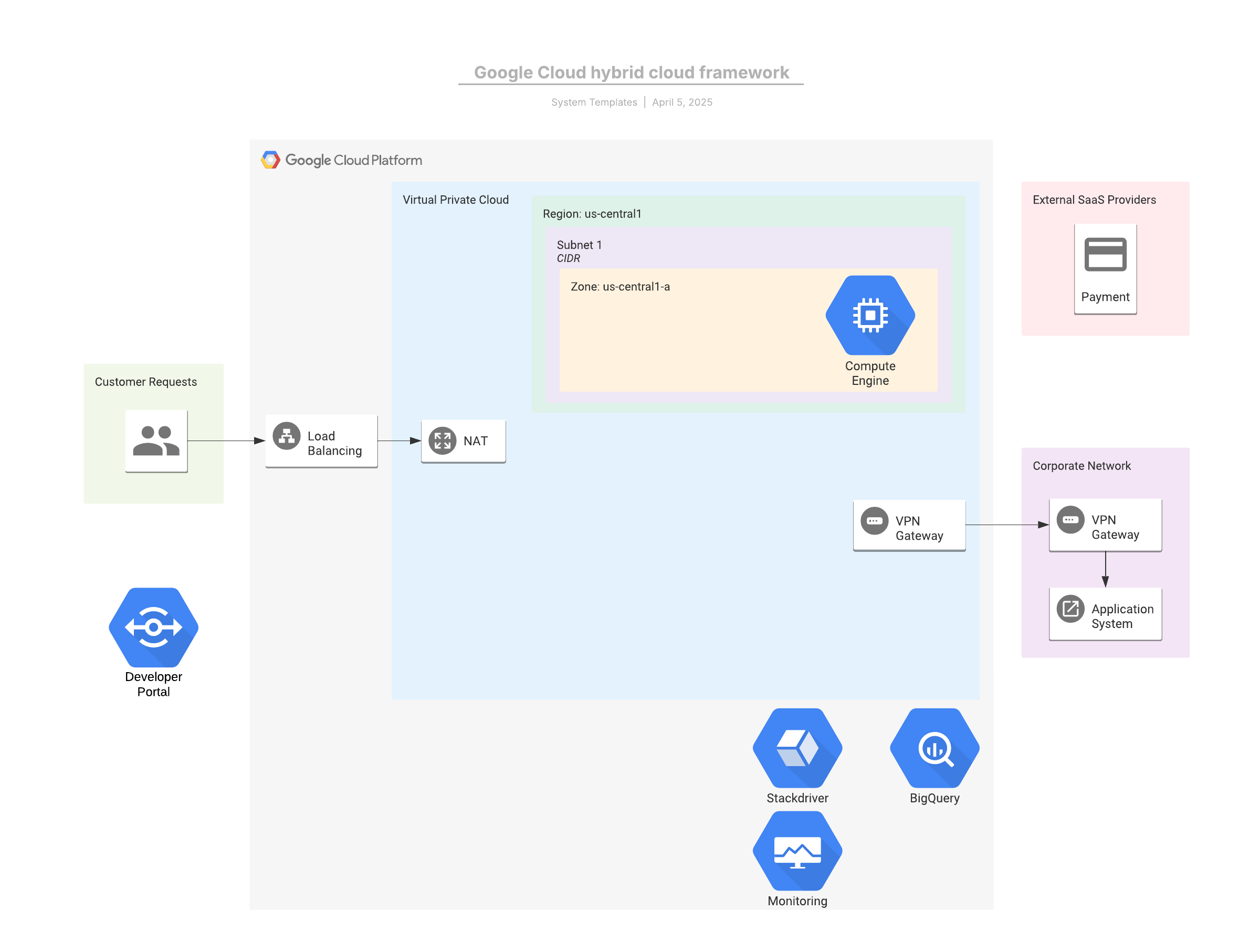Select the Virtual Private Cloud label
Screen dimensions: 1260x952
coord(456,200)
